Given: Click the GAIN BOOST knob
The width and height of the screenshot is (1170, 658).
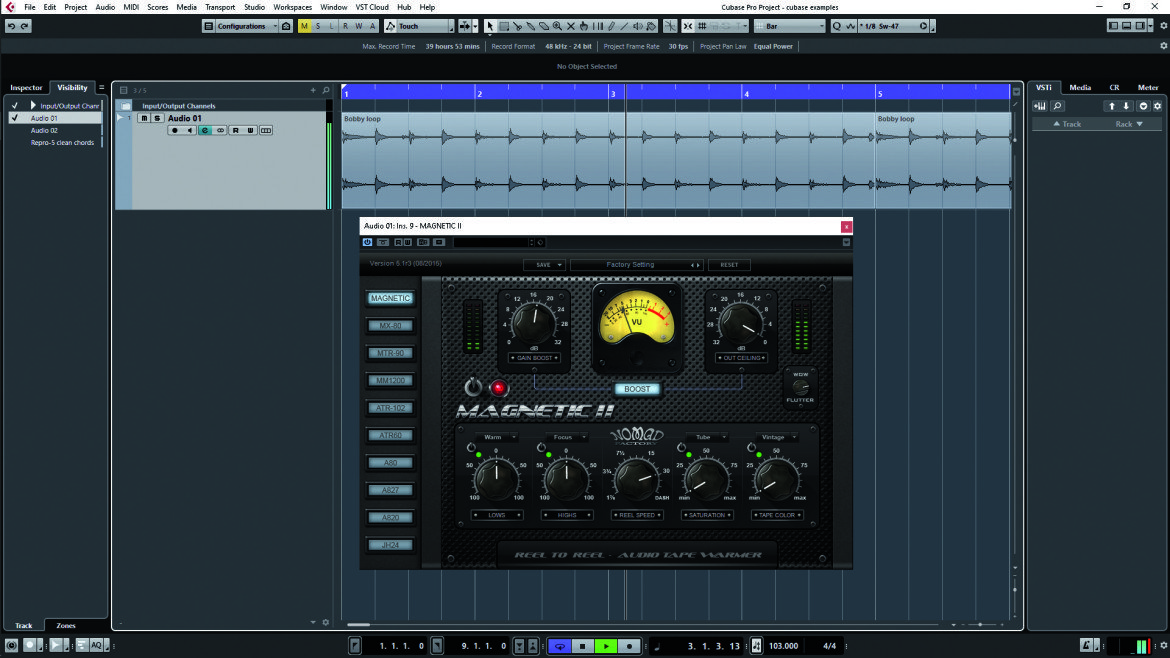Looking at the screenshot, I should point(534,323).
